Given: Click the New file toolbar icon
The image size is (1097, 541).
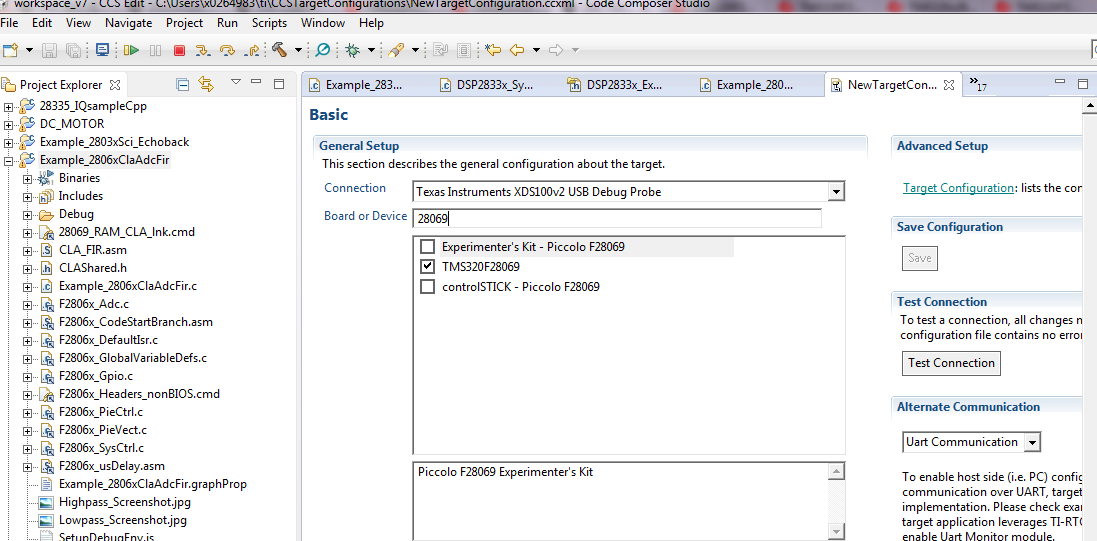Looking at the screenshot, I should [x=10, y=50].
